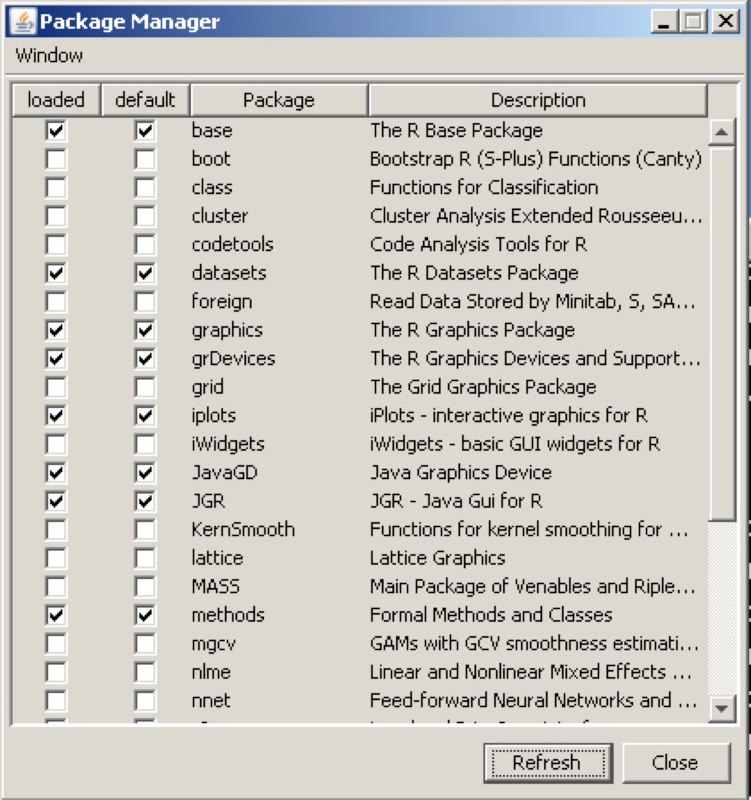Minimize the Package Manager window
This screenshot has height=800, width=751.
664,21
